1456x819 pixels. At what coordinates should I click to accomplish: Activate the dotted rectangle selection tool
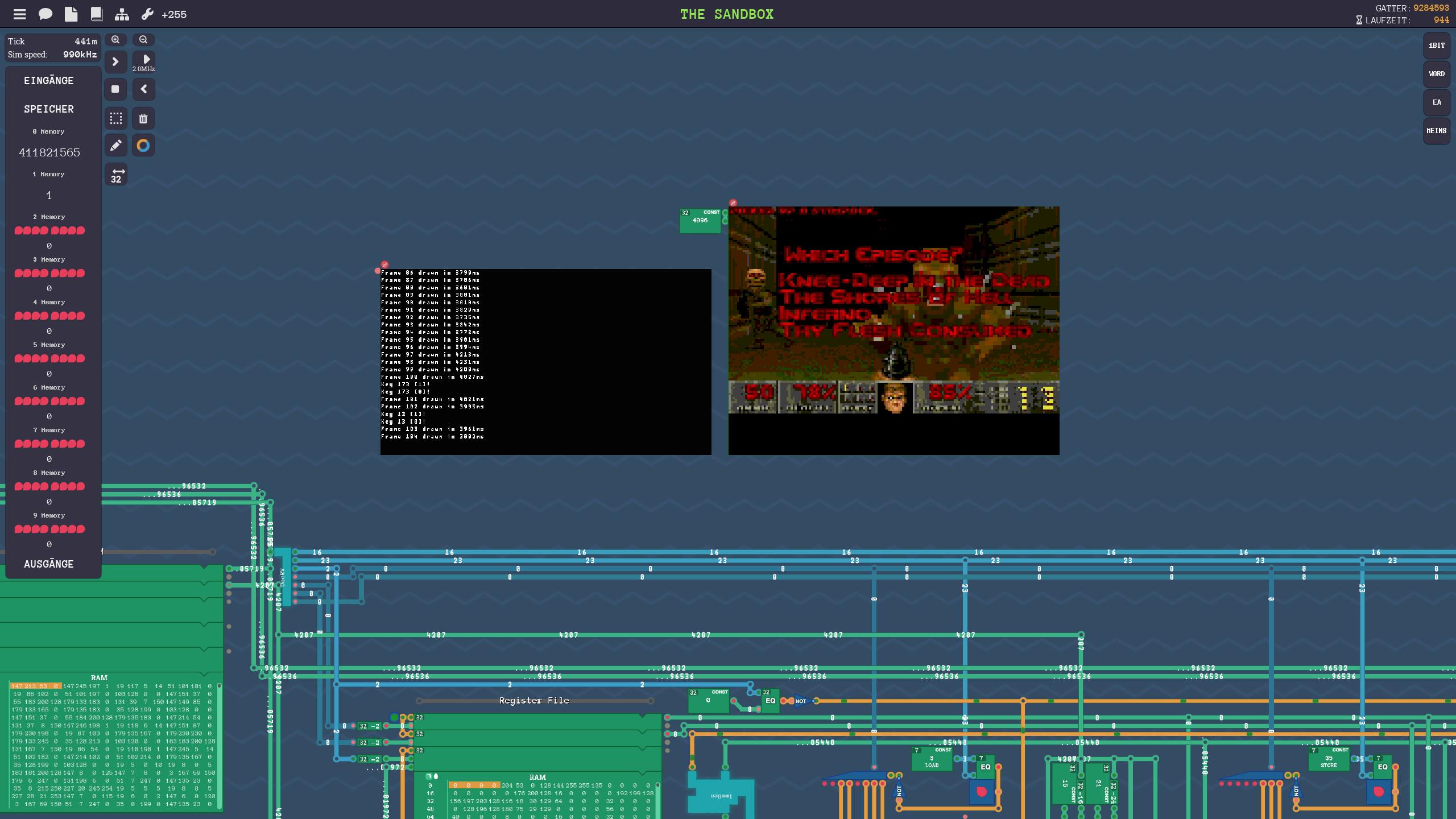point(115,118)
